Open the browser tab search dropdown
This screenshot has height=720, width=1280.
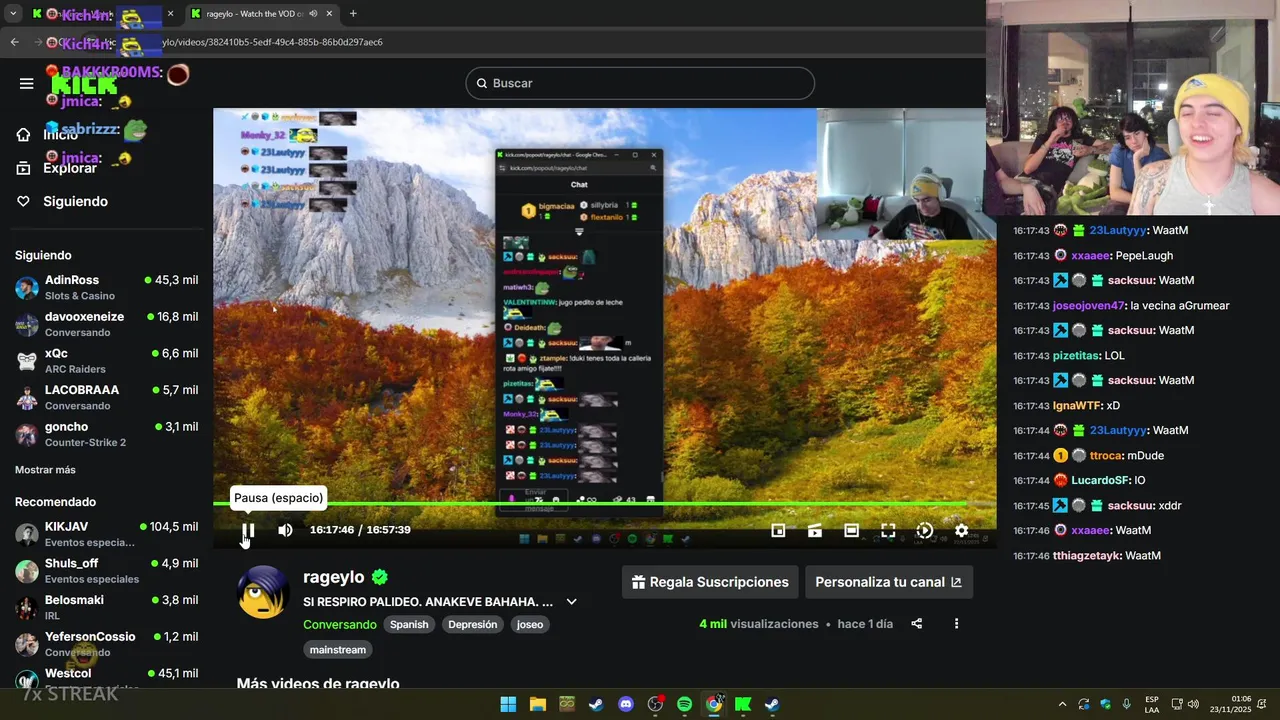tap(13, 14)
